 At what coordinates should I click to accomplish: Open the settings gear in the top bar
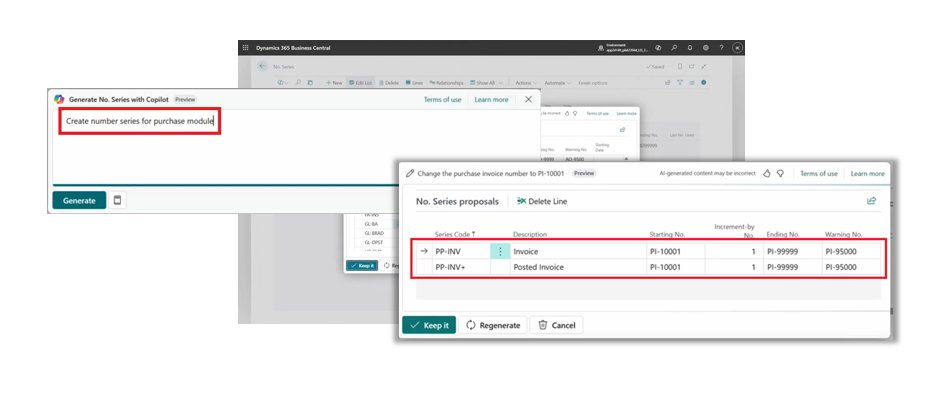[706, 48]
